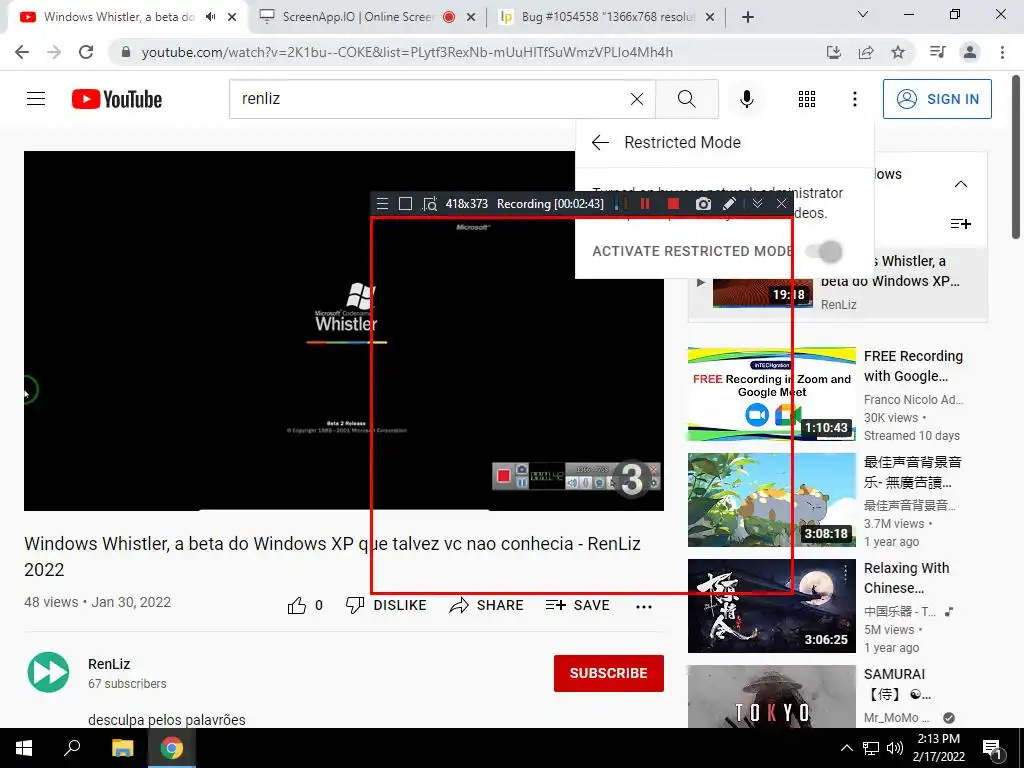Choose recorder region search selection icon

429,204
